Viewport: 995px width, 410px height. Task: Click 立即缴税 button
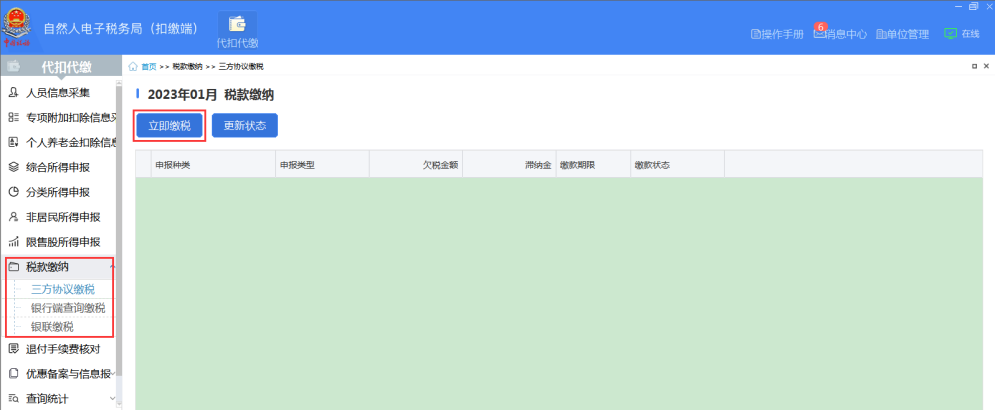(169, 126)
